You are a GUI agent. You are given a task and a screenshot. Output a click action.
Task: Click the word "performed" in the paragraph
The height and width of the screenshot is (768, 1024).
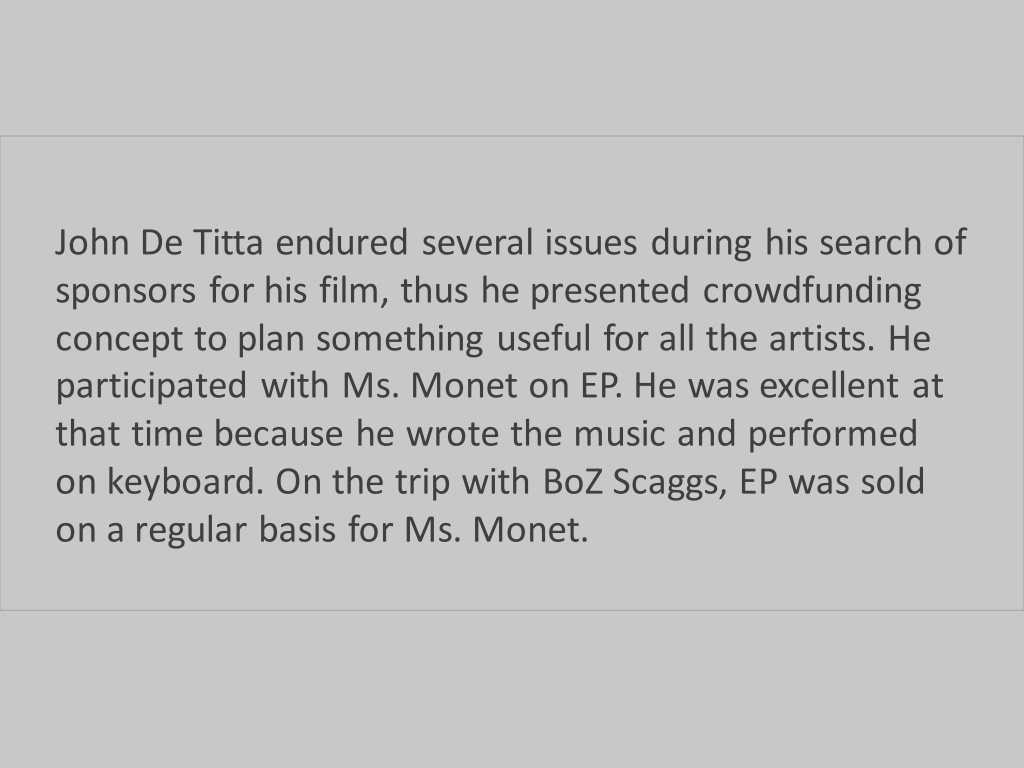832,434
